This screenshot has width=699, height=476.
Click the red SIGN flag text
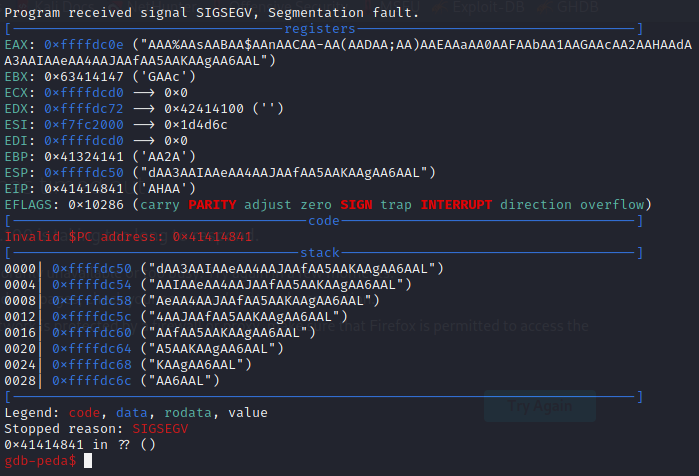[356, 205]
